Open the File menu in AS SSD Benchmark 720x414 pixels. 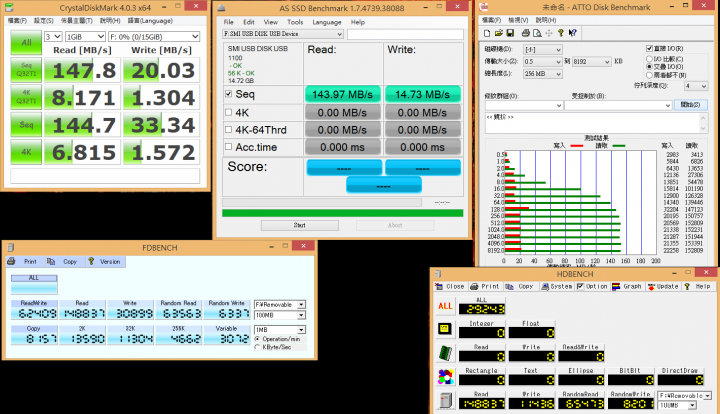[x=229, y=22]
